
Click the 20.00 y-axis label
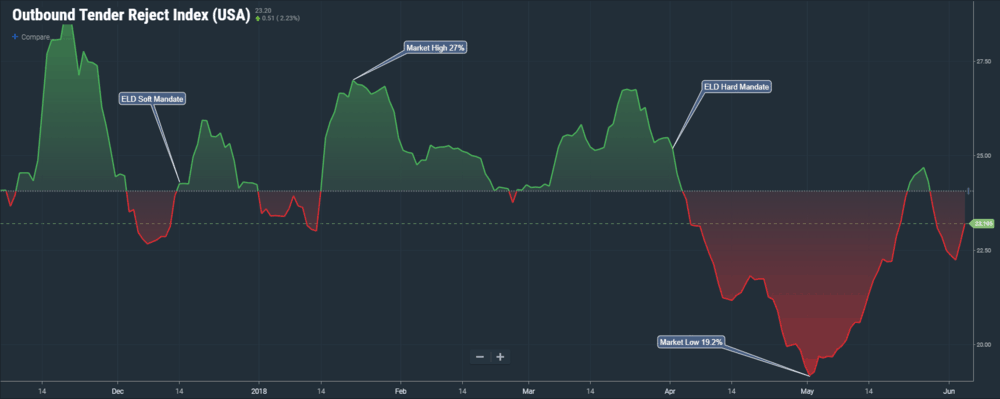point(983,345)
